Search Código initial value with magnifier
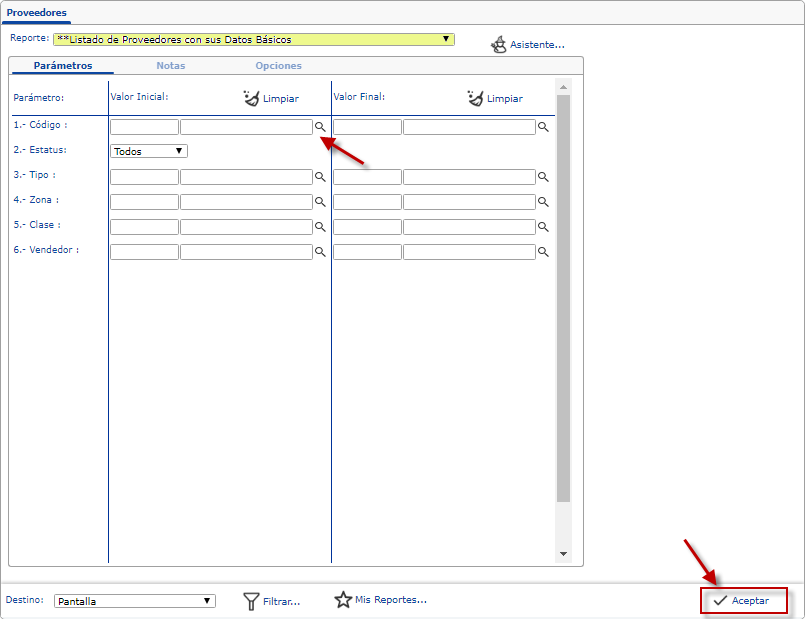Screen dimensions: 807x619 tap(320, 127)
